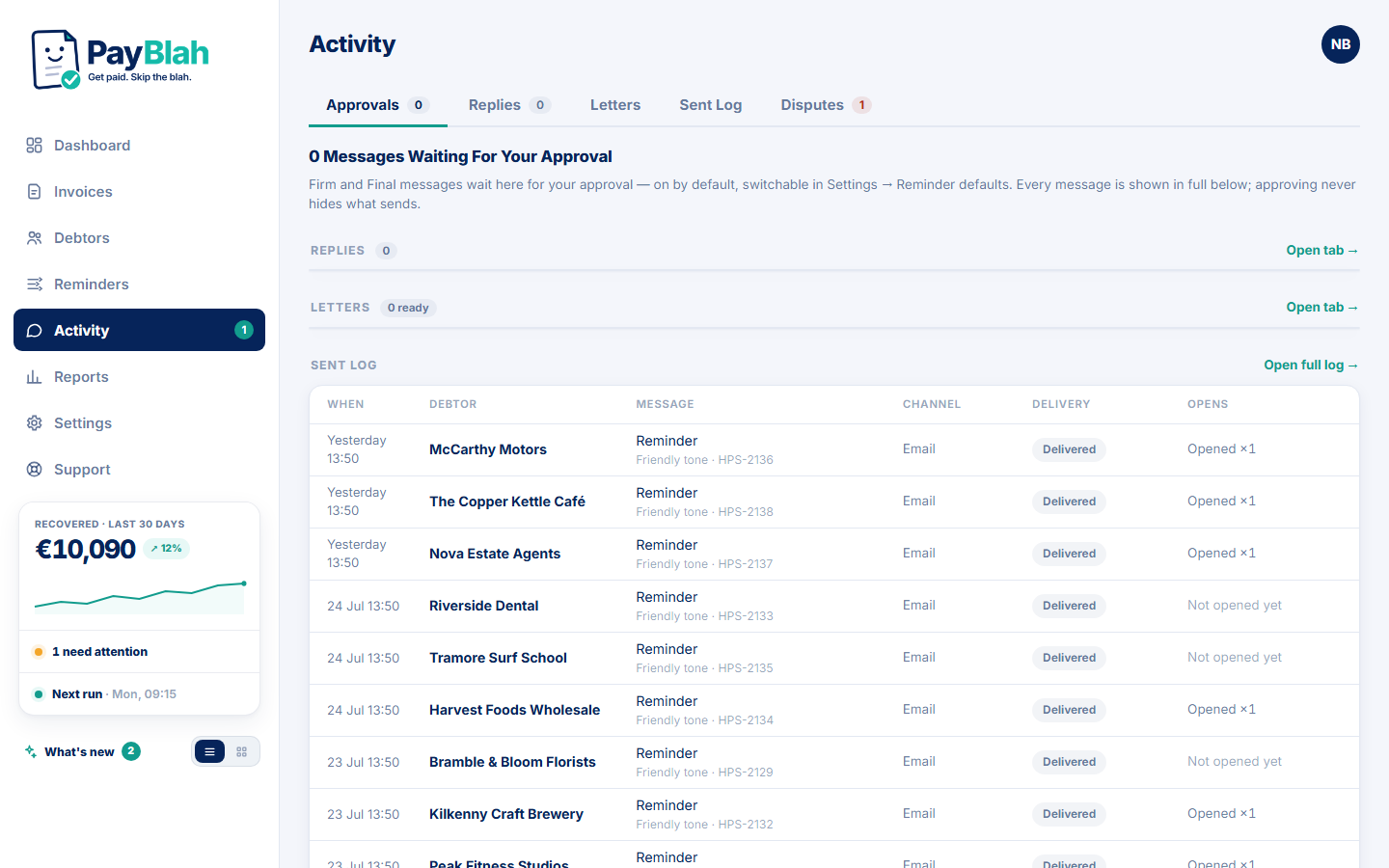The image size is (1389, 868).
Task: Switch sidebar to grid view mode
Action: pyautogui.click(x=242, y=751)
